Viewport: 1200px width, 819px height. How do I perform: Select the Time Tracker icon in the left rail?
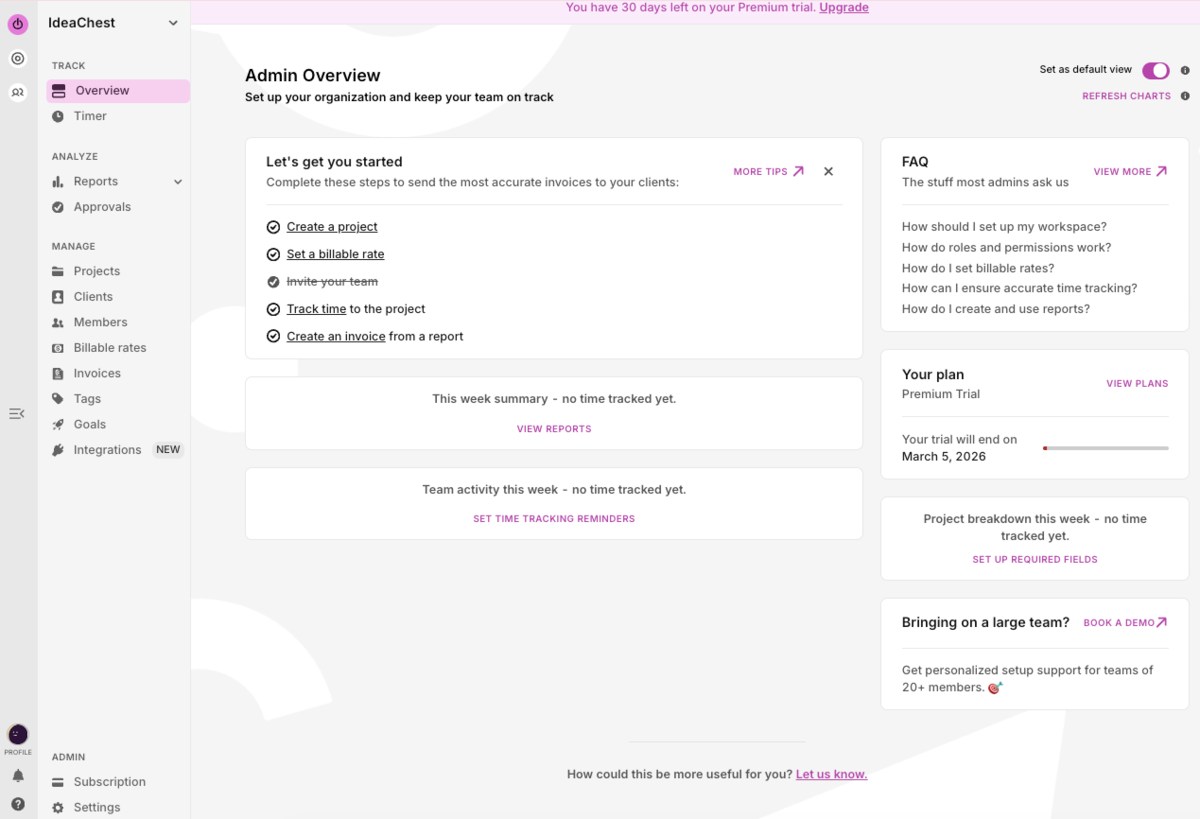(x=17, y=23)
